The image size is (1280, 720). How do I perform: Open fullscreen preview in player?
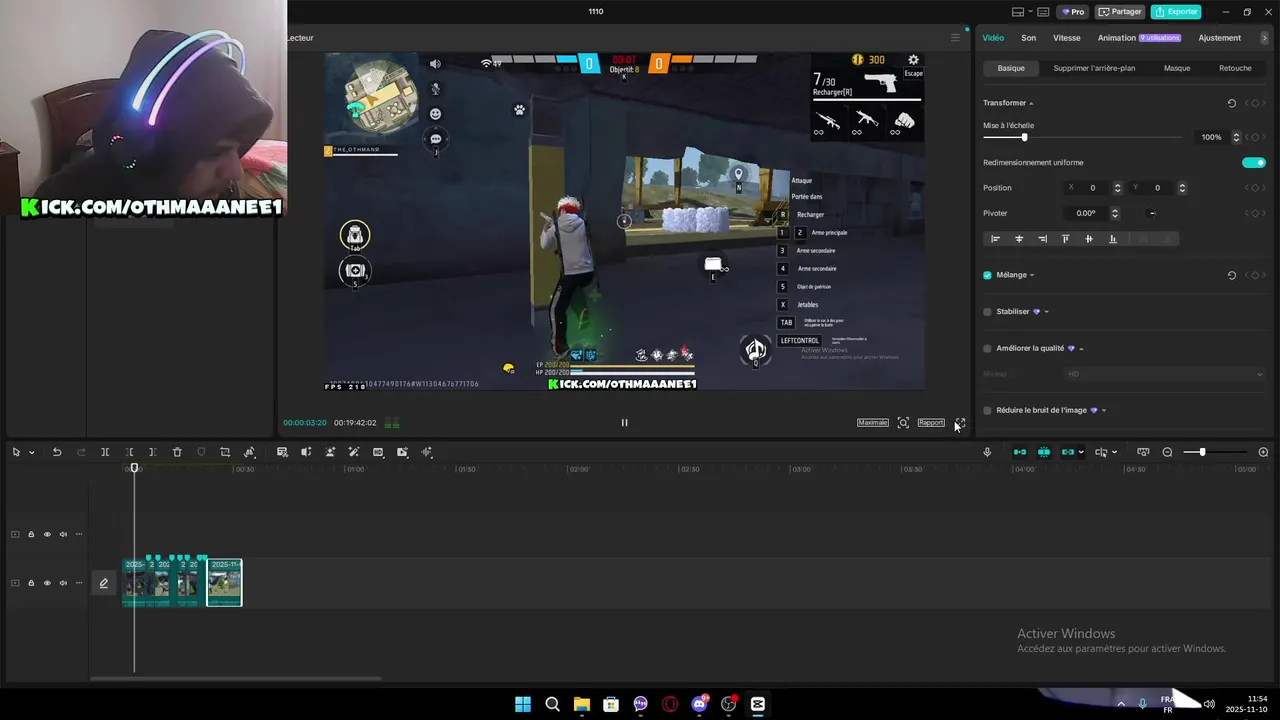(960, 423)
